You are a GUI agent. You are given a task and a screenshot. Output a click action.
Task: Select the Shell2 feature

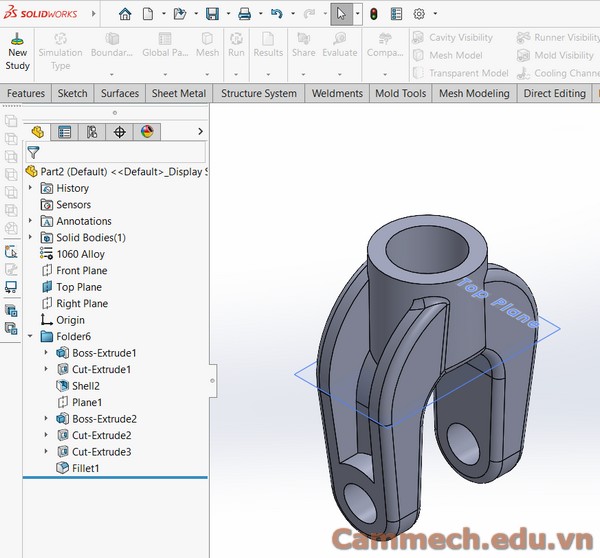[78, 386]
